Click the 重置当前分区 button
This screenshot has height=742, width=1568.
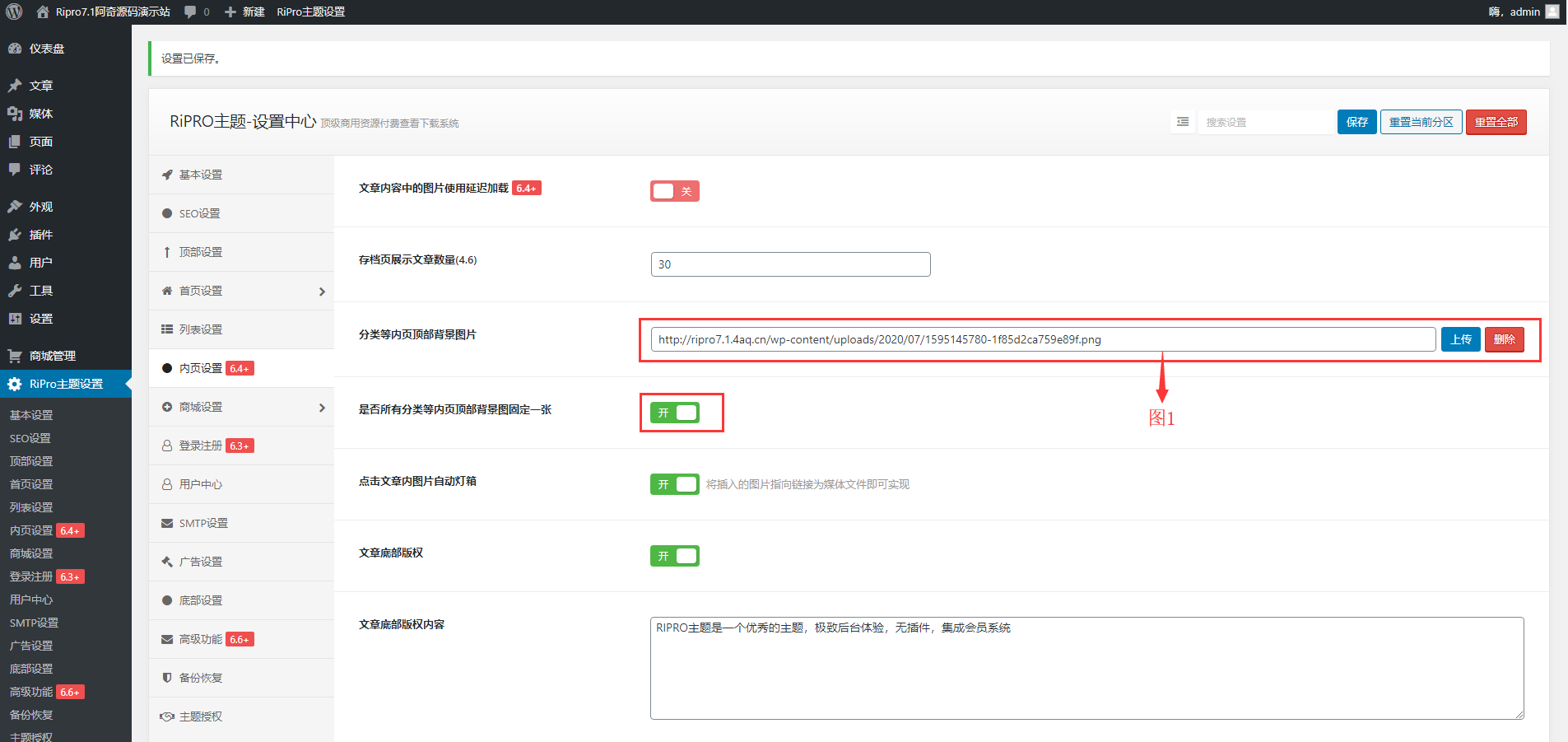pos(1421,122)
